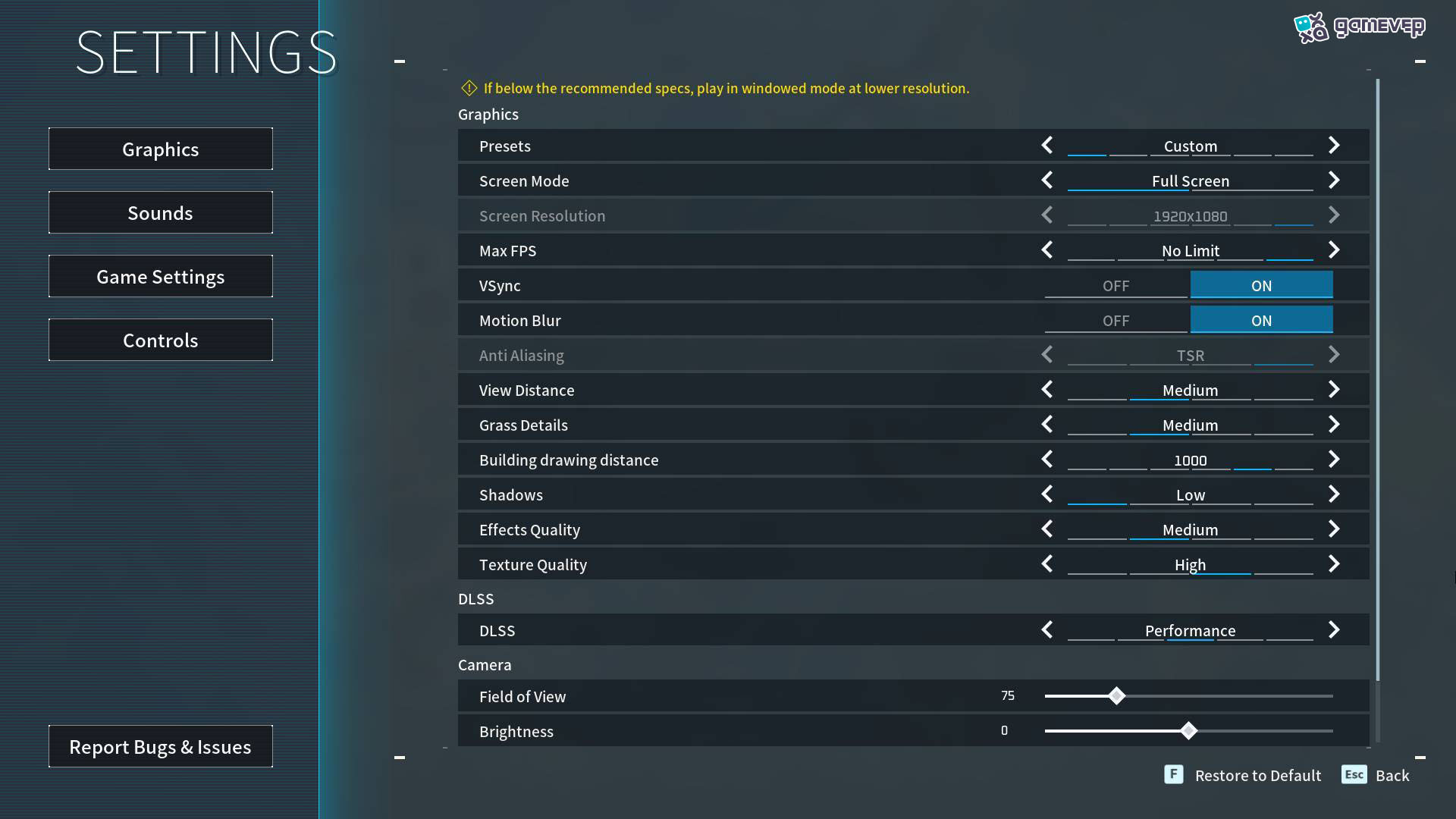Turn Motion Blur OFF
This screenshot has height=819, width=1456.
tap(1116, 320)
